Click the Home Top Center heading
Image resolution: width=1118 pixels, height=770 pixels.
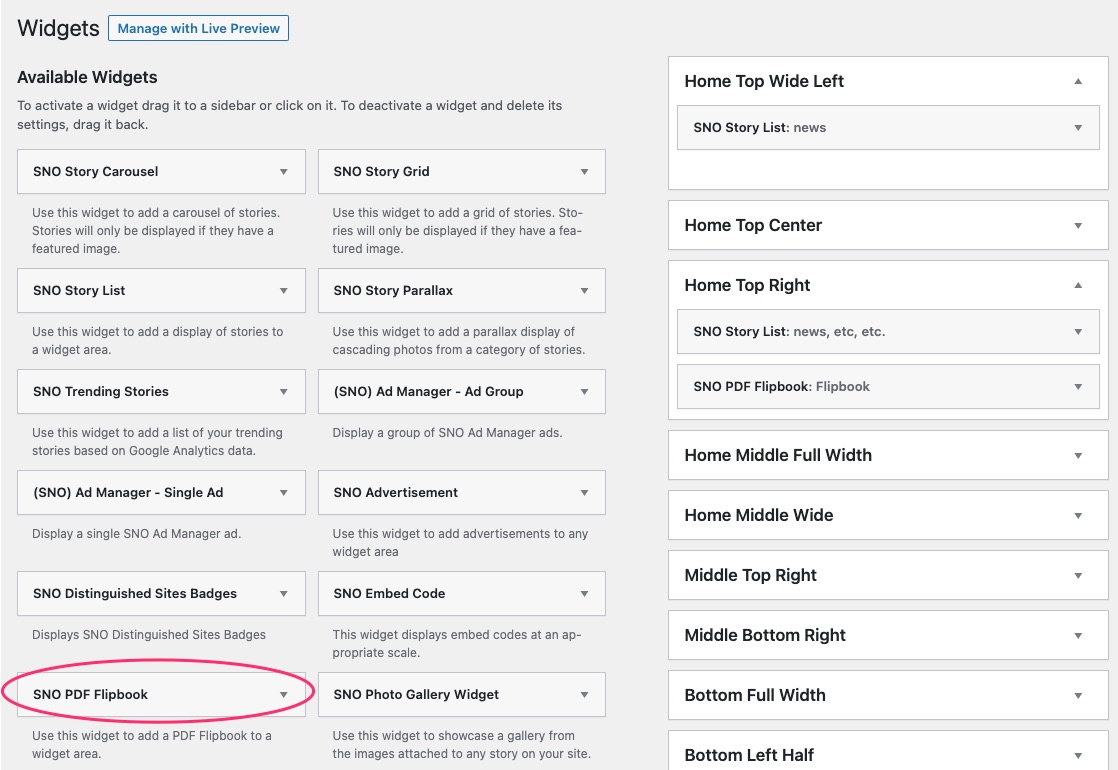(753, 225)
